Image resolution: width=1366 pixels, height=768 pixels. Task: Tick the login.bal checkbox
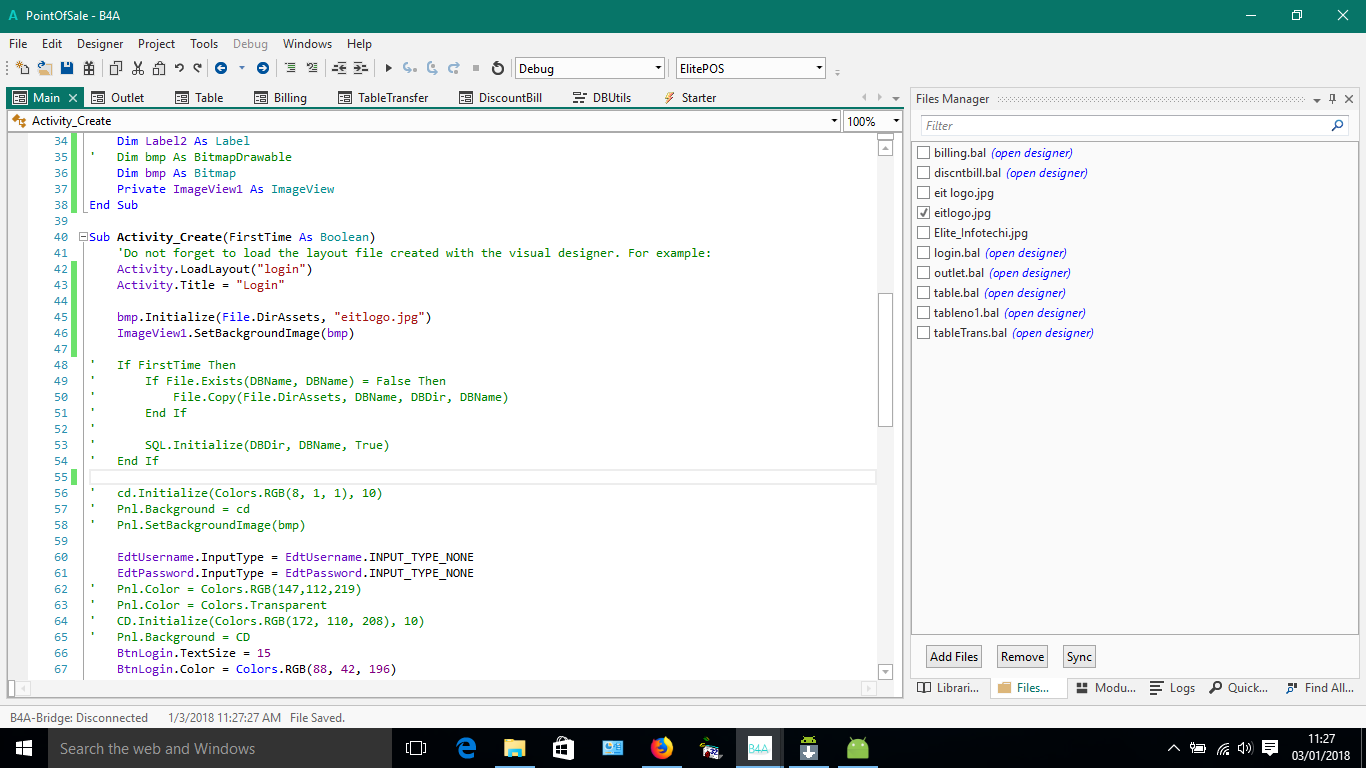(x=923, y=253)
